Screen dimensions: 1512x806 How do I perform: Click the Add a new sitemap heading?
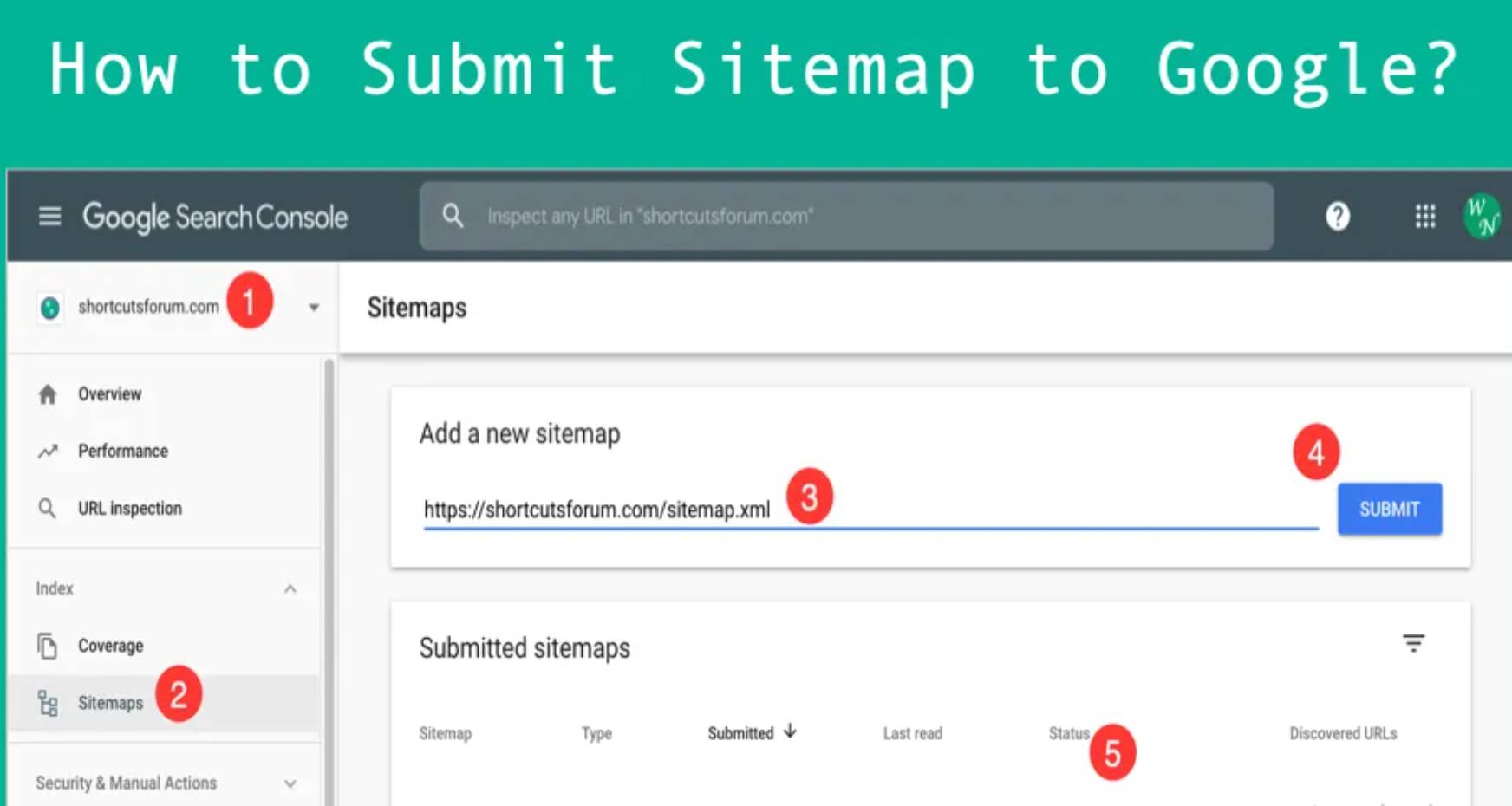point(520,433)
